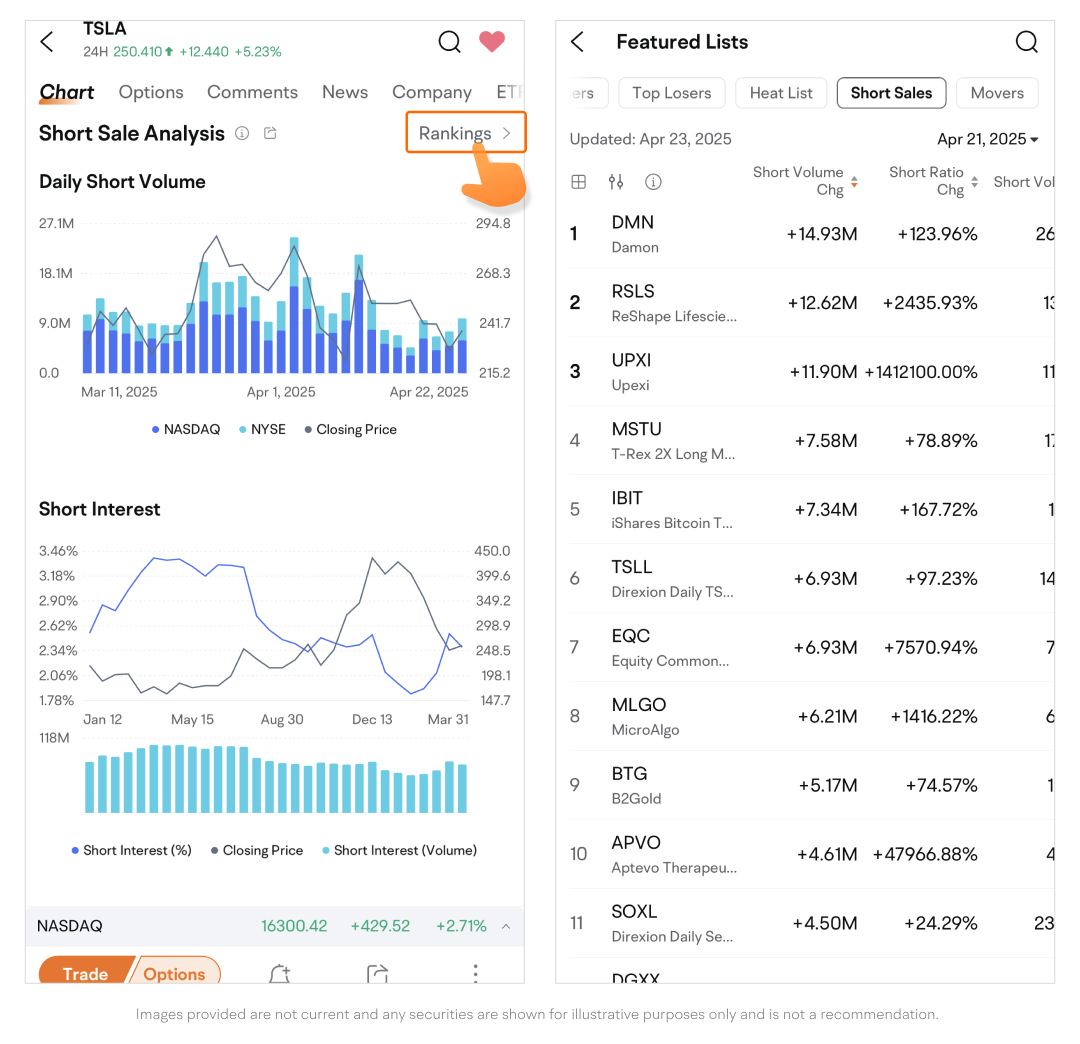Click the table grid layout icon
Viewport: 1080px width, 1044px height.
(x=578, y=182)
